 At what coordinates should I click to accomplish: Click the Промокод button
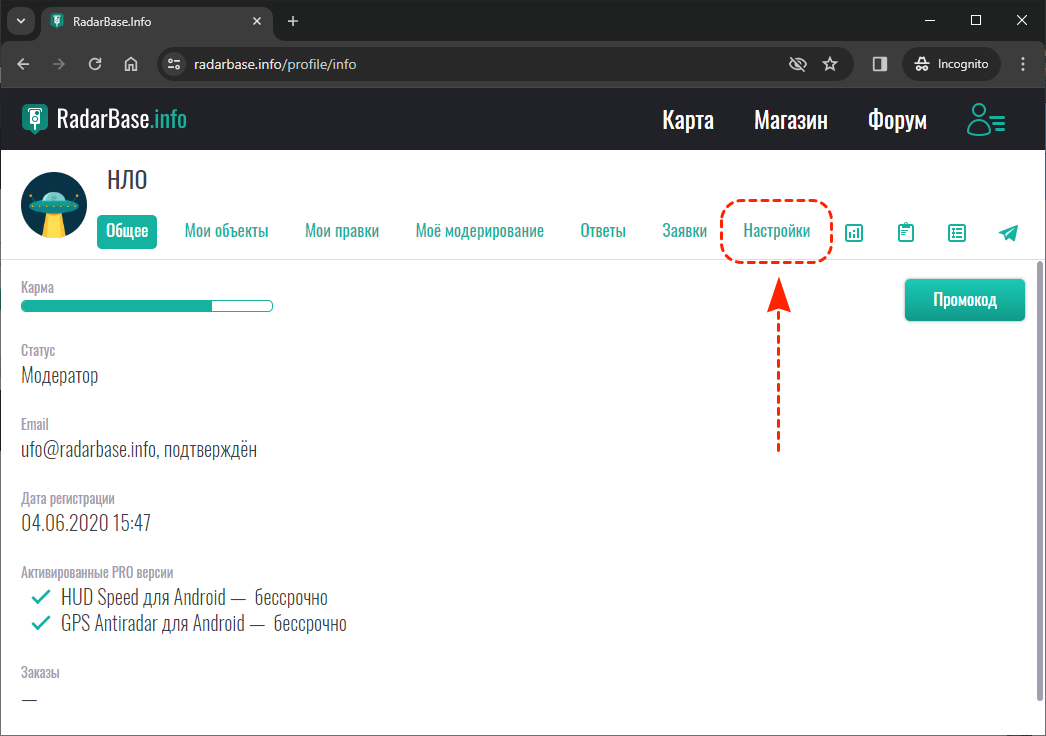pyautogui.click(x=964, y=299)
